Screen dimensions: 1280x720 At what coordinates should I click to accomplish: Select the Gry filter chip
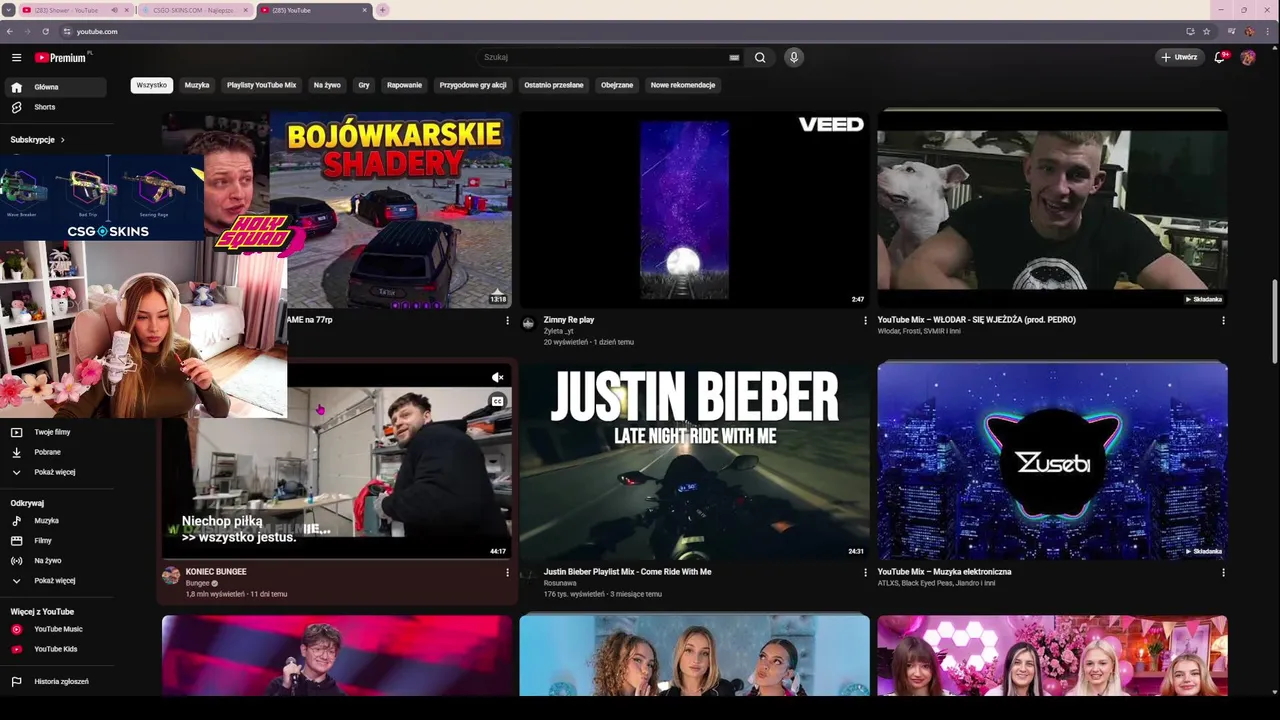[x=364, y=85]
